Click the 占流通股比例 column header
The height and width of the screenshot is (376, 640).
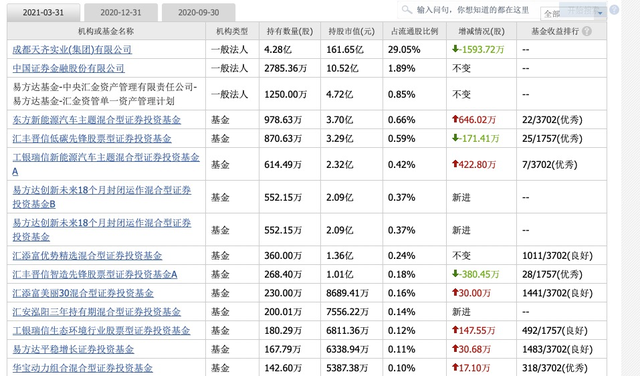(414, 31)
